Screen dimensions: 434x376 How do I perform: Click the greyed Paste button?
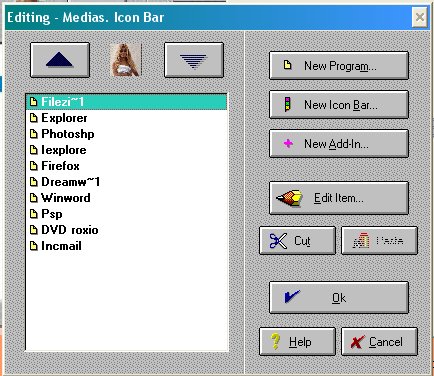(x=379, y=241)
